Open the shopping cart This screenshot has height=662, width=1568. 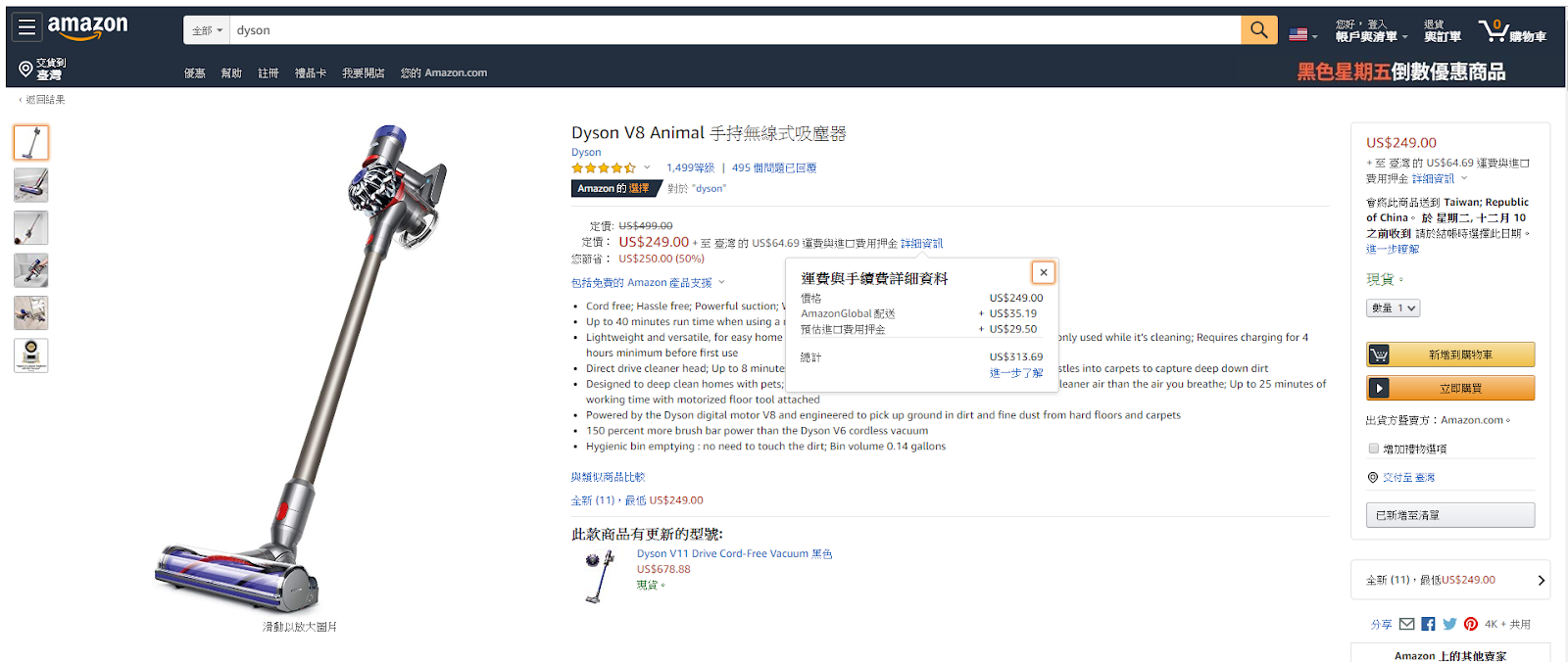click(1512, 31)
